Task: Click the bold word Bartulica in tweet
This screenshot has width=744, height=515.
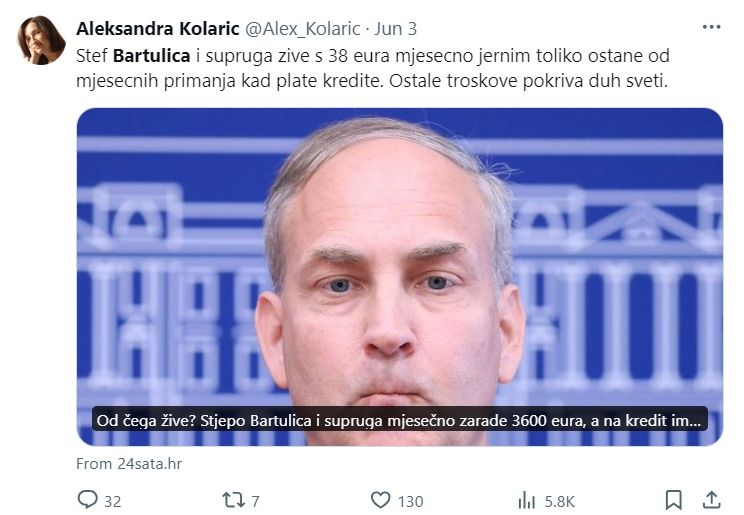Action: 151,56
